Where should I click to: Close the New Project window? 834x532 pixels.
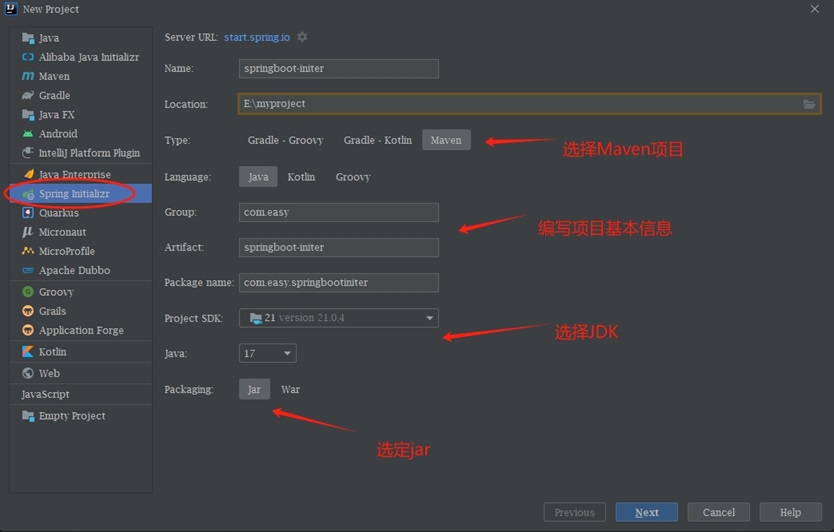[x=814, y=9]
